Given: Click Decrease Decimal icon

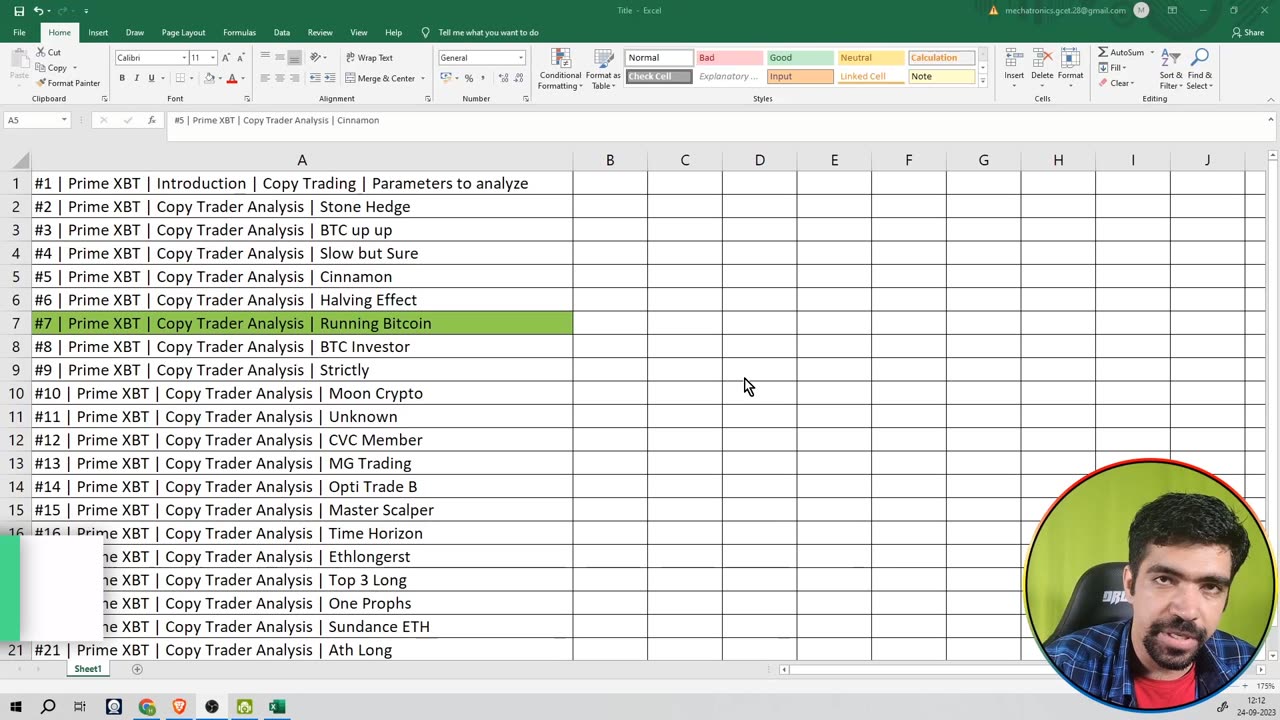Looking at the screenshot, I should click(x=517, y=78).
